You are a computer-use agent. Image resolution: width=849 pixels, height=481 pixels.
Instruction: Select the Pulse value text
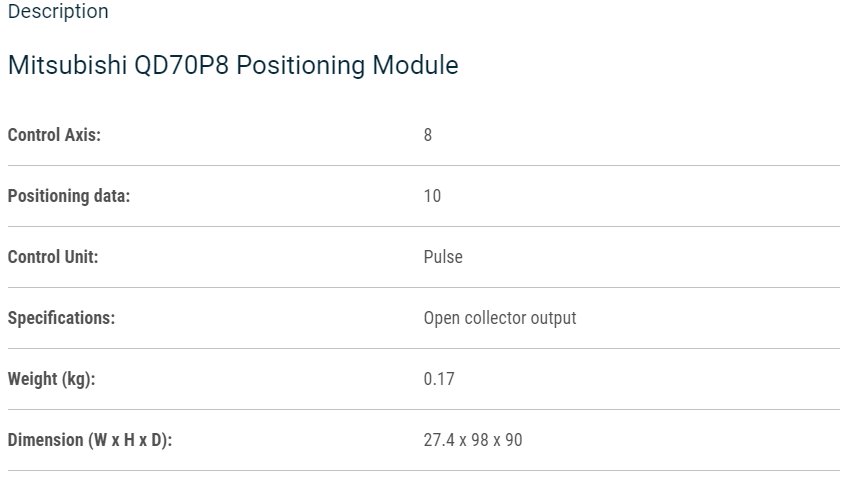pyautogui.click(x=443, y=257)
